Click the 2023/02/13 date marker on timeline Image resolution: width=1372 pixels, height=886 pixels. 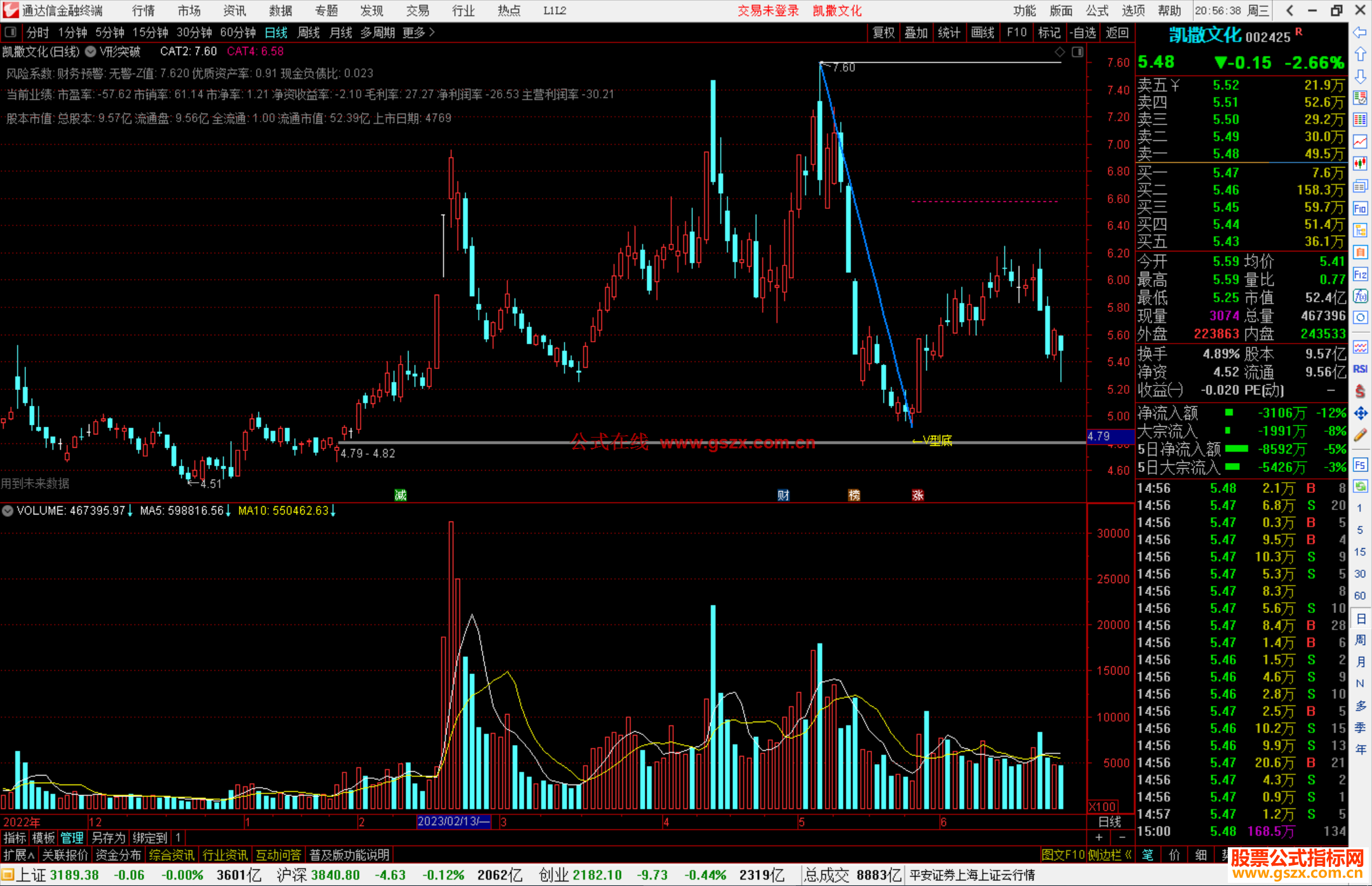[454, 822]
